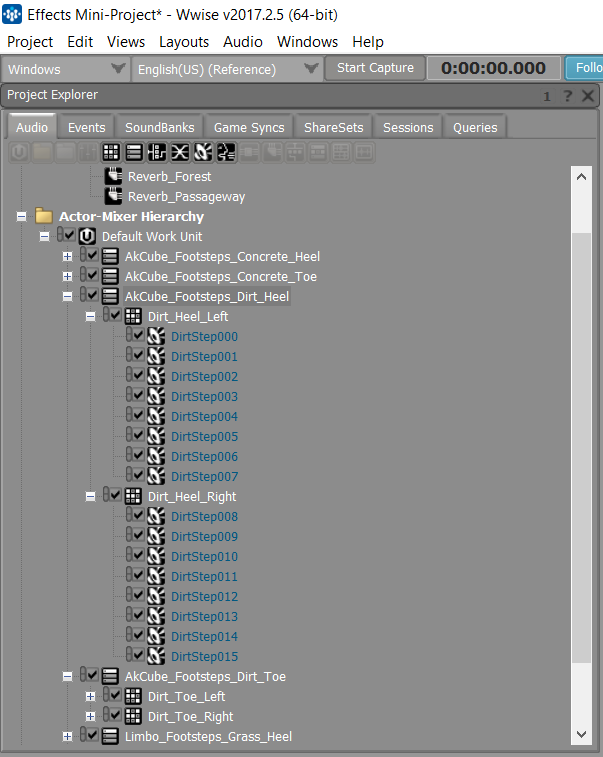Screen dimensions: 603x757
Task: Click the AkCube_Footsteps_Concrete_Heel container icon
Action: pos(111,256)
